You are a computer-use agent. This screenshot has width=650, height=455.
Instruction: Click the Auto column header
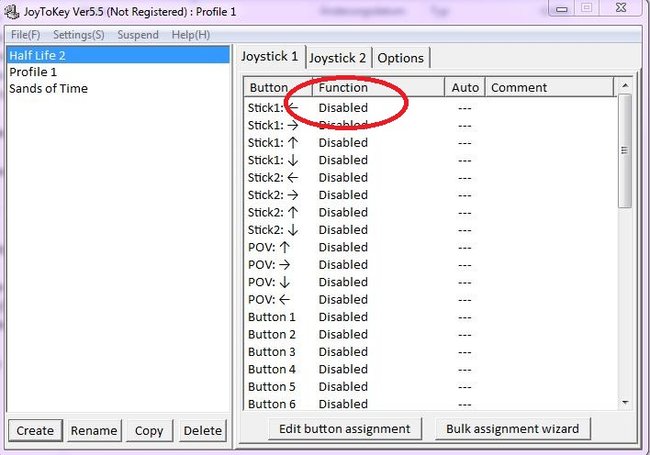[x=465, y=87]
